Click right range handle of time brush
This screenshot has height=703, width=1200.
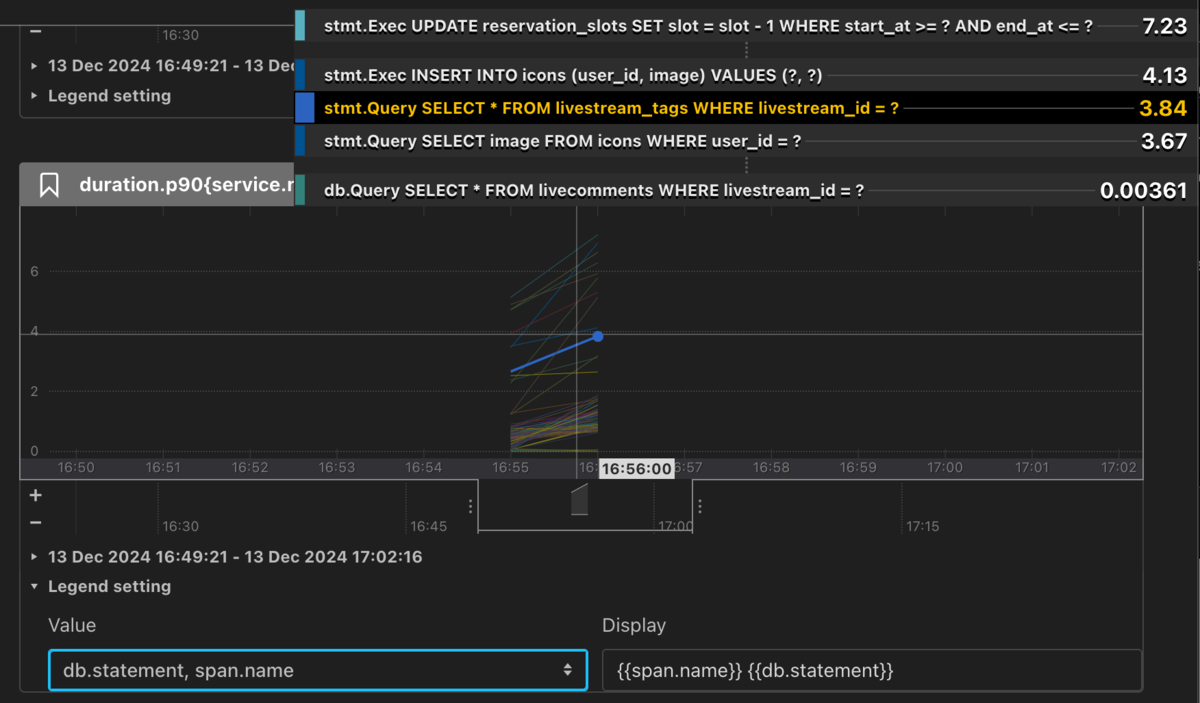[x=700, y=506]
